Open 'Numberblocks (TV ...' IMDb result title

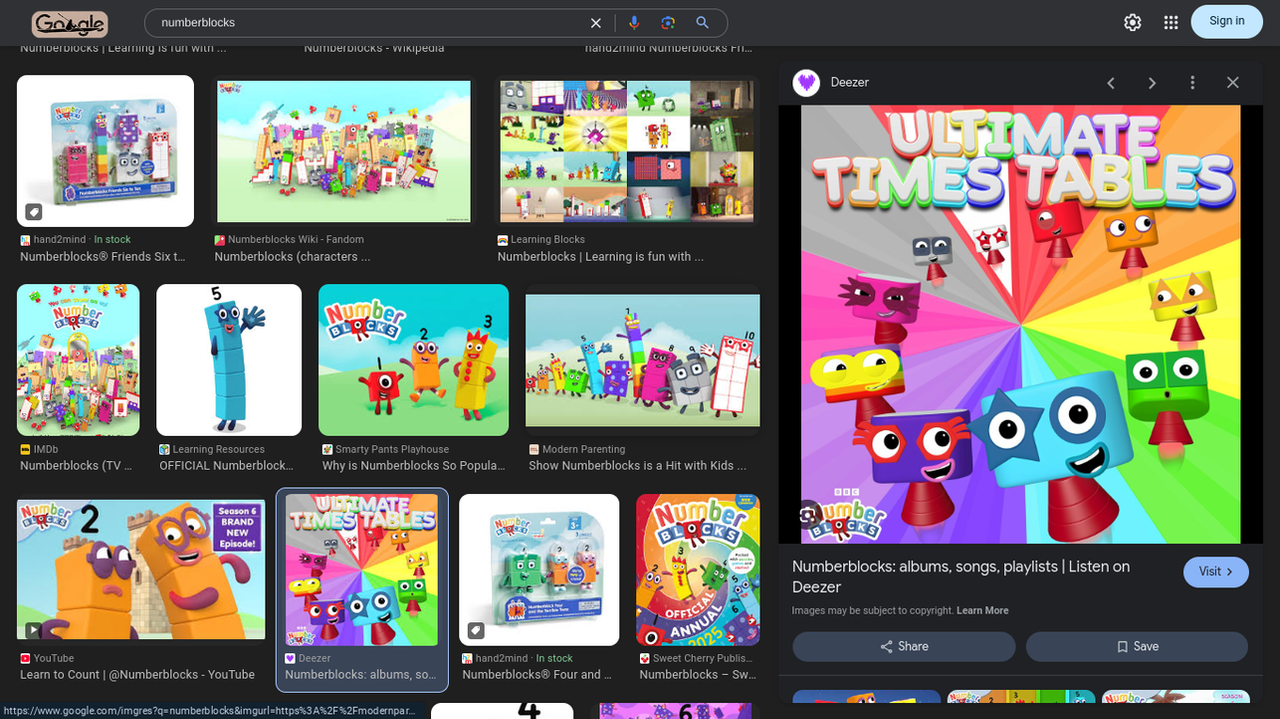[x=76, y=466]
